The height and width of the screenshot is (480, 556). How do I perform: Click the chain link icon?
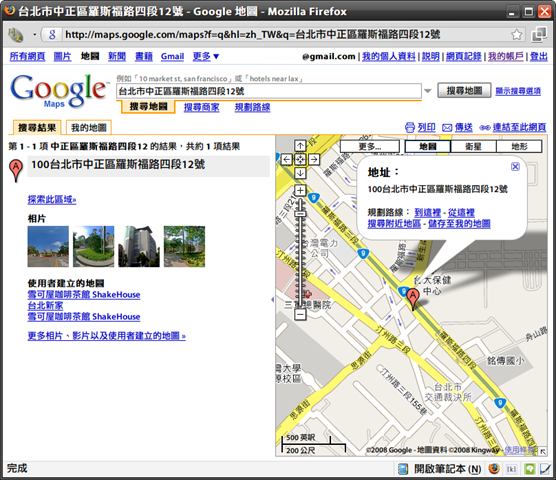485,128
